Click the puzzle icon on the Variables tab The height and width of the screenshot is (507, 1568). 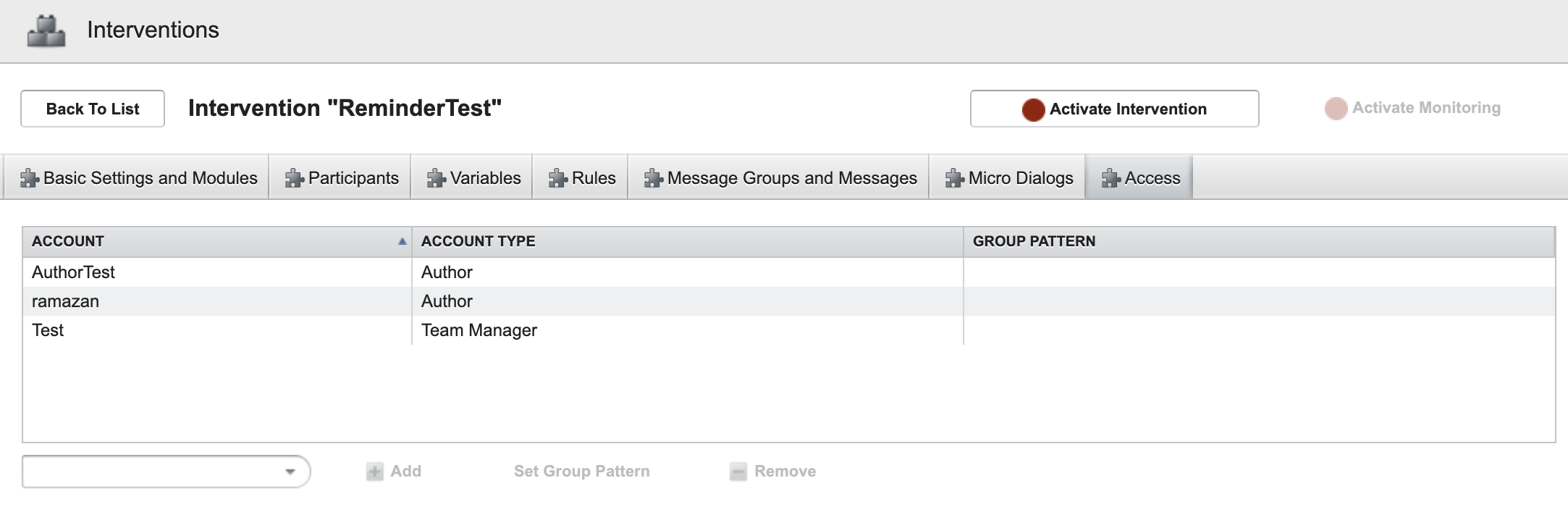point(436,178)
